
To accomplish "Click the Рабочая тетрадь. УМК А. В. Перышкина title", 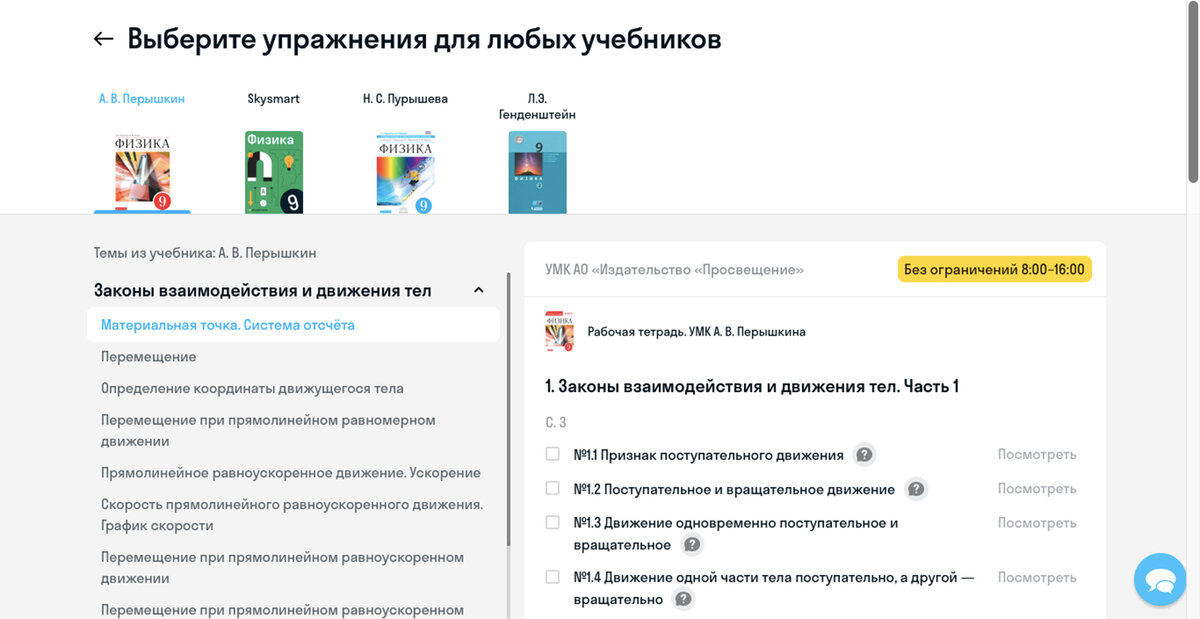I will coord(696,331).
